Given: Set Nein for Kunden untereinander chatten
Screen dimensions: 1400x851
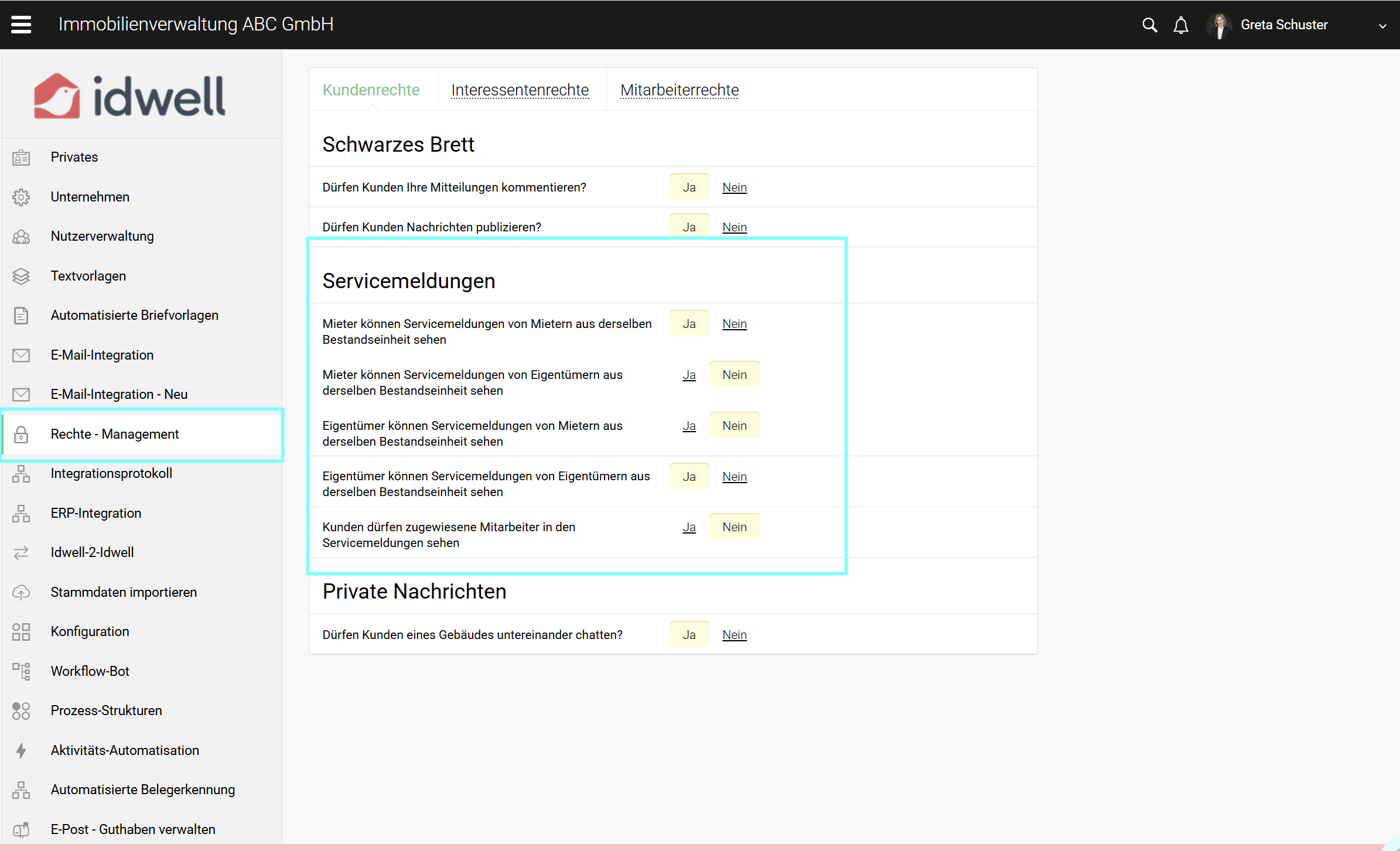Looking at the screenshot, I should click(734, 635).
